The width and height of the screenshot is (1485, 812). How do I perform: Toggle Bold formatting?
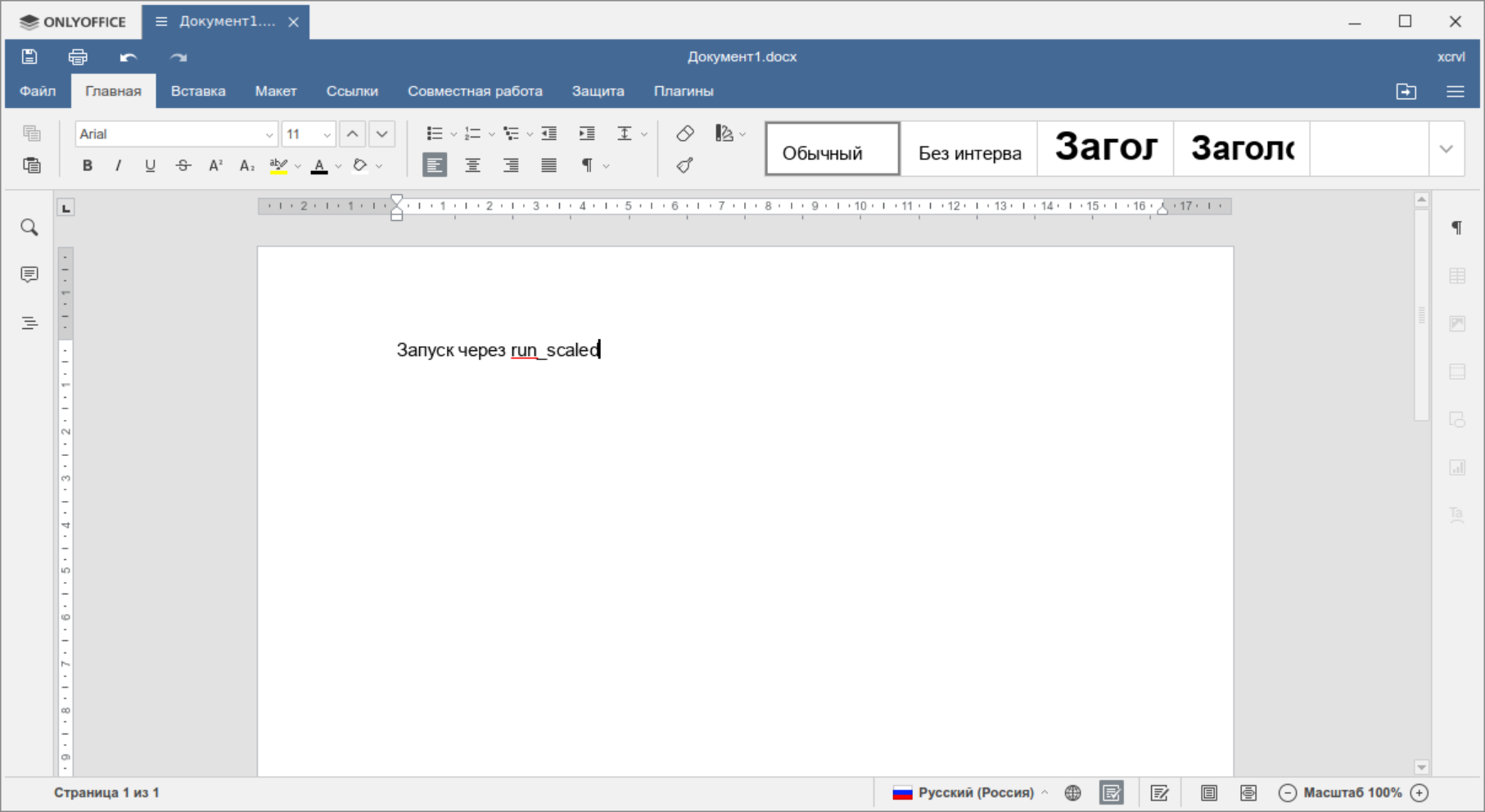(x=88, y=165)
